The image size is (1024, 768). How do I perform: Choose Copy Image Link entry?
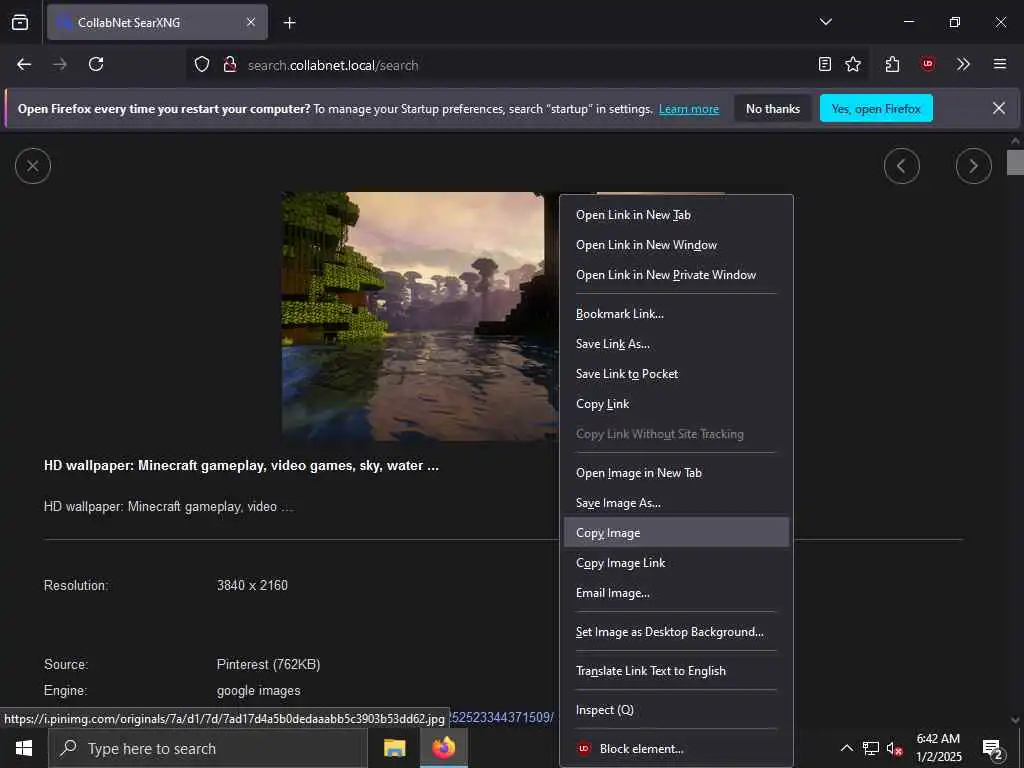tap(676, 563)
